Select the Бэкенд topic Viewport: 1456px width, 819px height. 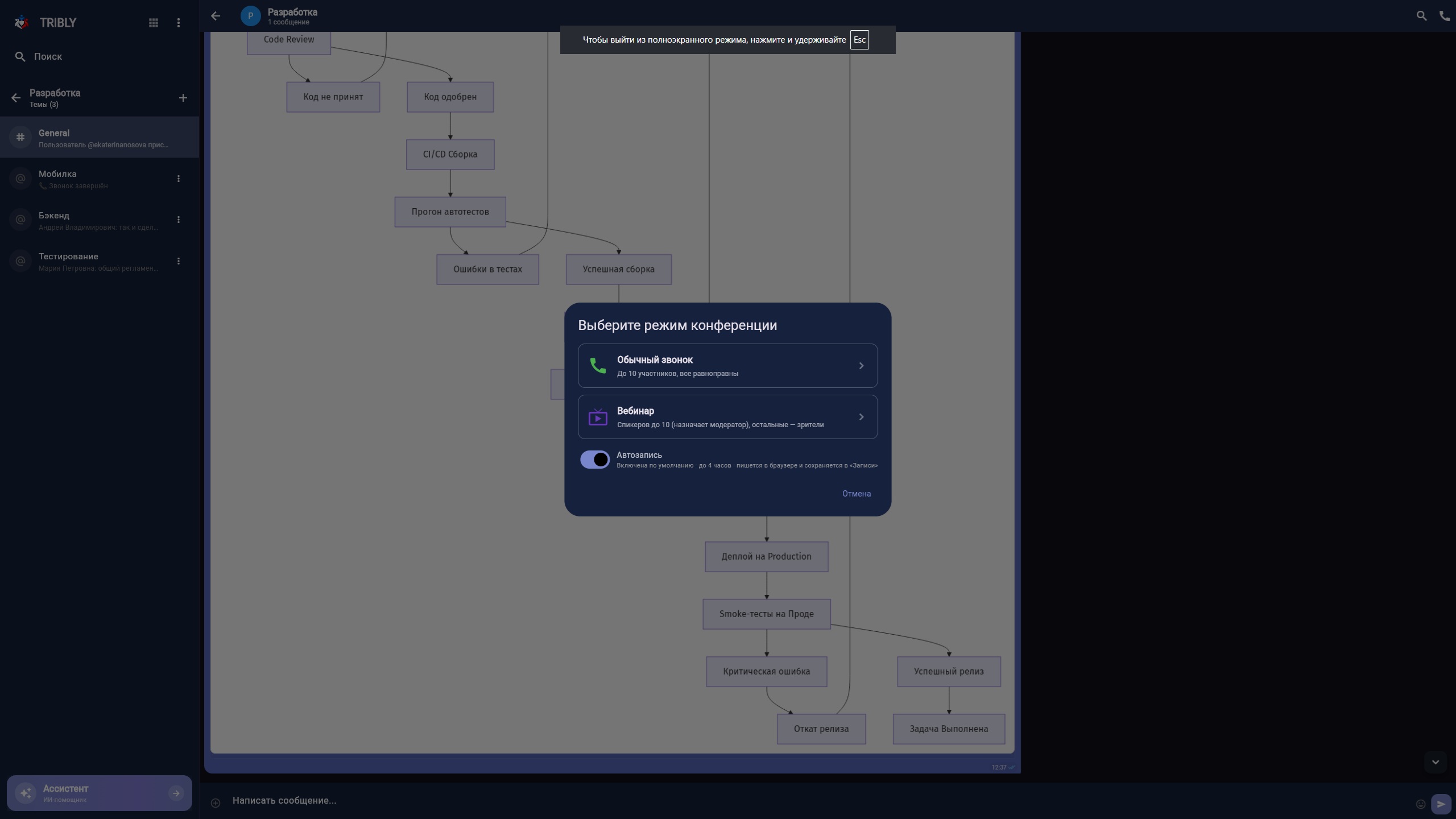(x=100, y=220)
